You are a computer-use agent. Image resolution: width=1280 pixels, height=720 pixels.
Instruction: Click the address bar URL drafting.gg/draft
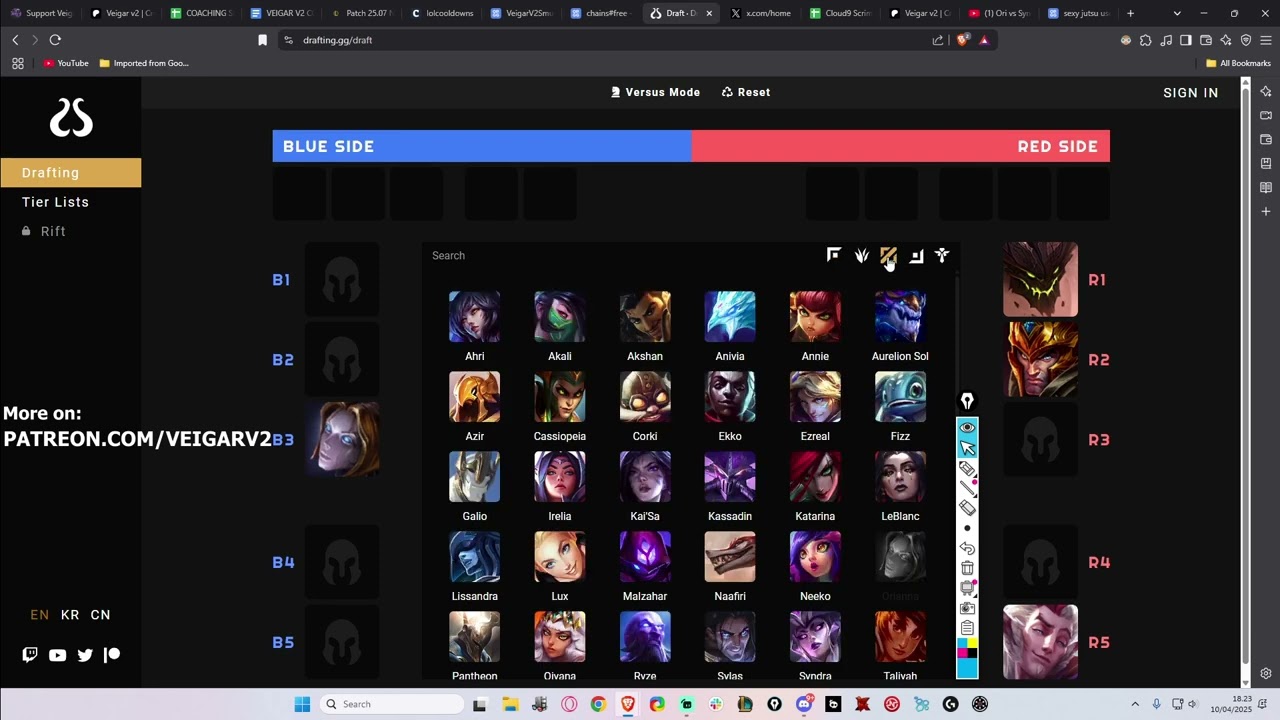(338, 40)
